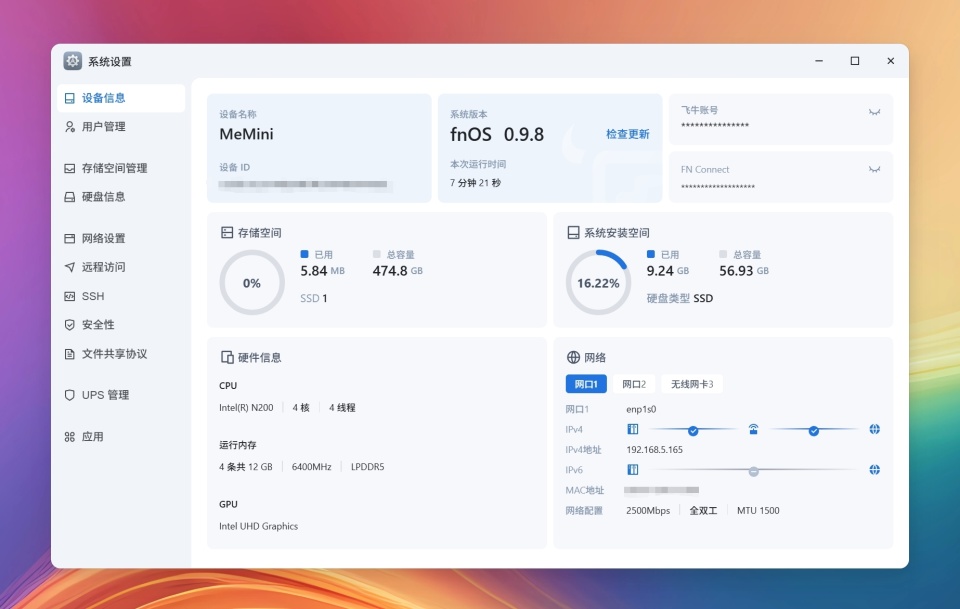Open 设备信息 in the sidebar

(121, 98)
